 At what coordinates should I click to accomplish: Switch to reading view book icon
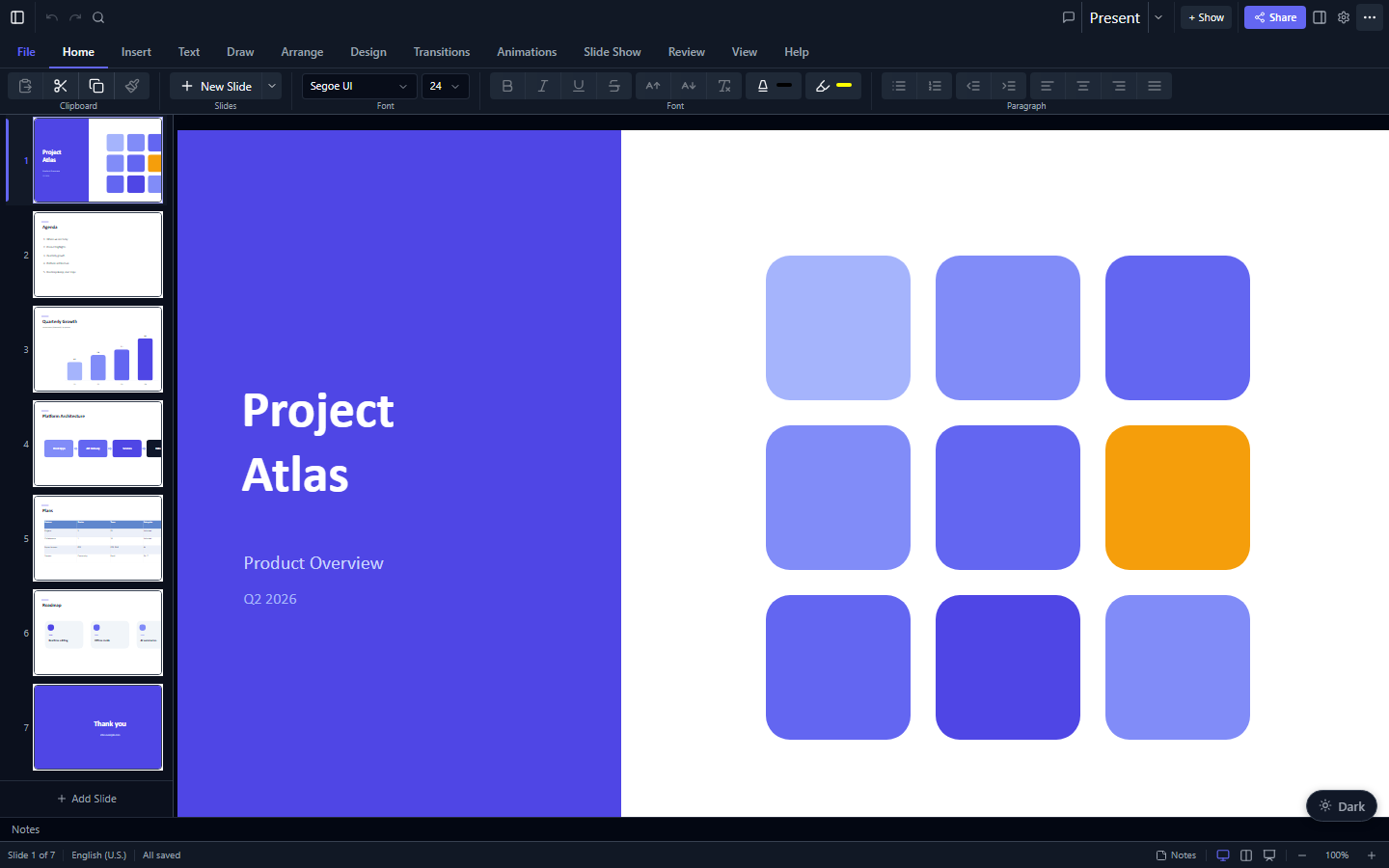click(x=1246, y=855)
